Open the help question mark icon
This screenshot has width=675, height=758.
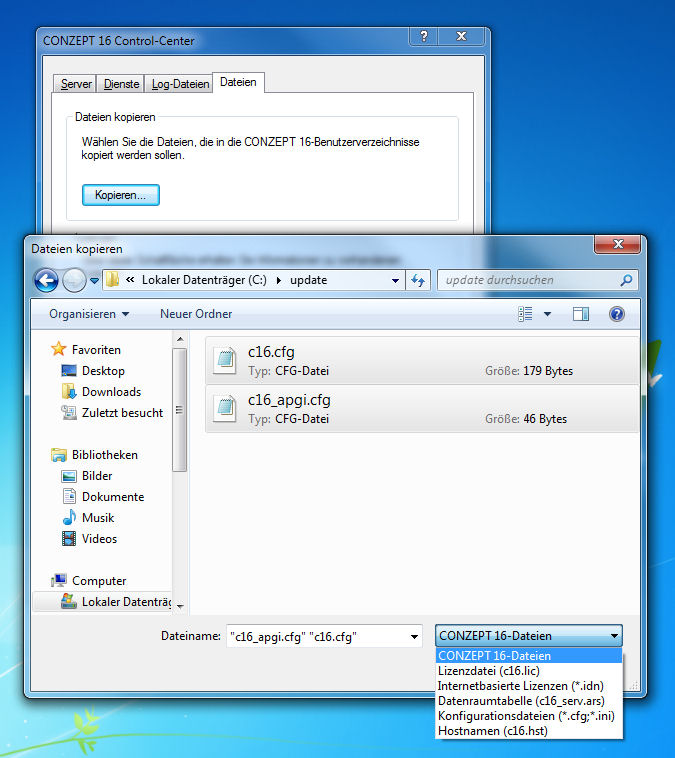click(x=616, y=314)
